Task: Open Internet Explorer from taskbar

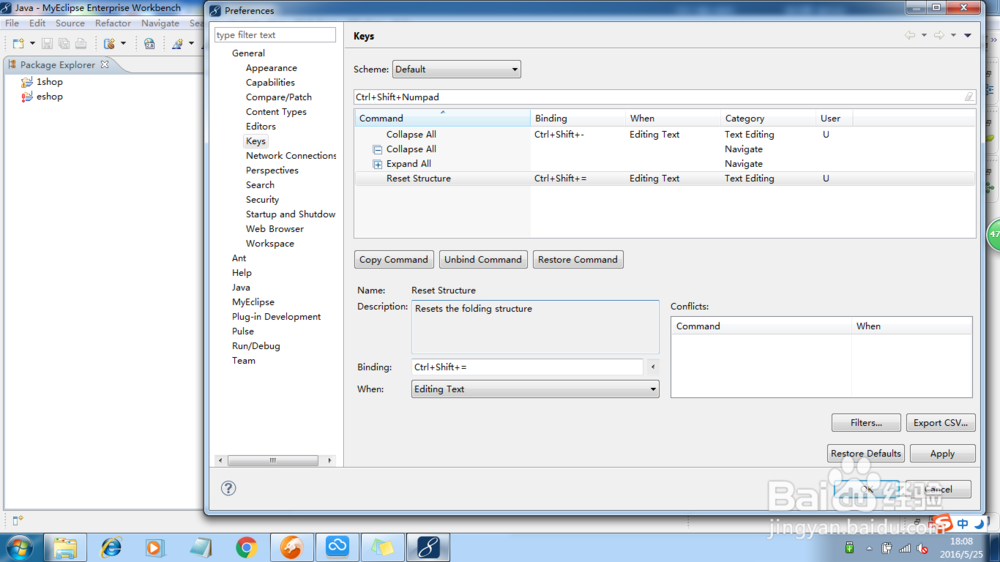Action: [111, 547]
